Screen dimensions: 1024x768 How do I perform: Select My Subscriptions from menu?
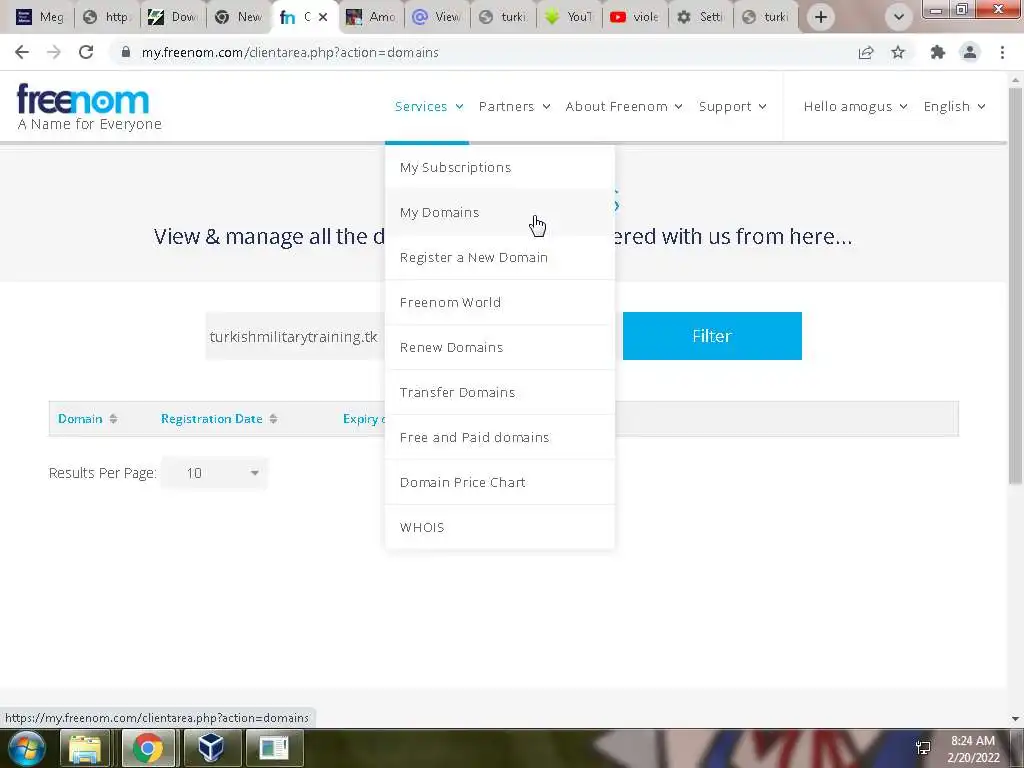click(x=500, y=167)
